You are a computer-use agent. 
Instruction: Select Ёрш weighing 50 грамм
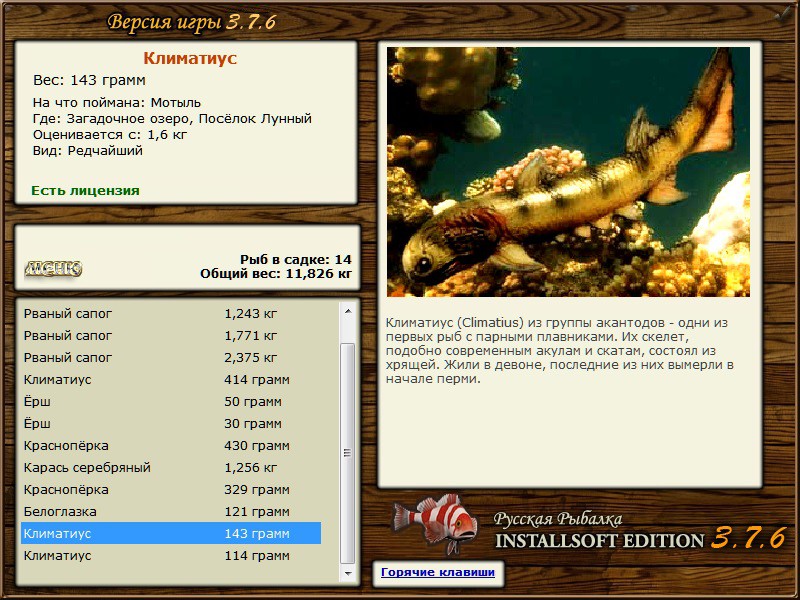point(171,402)
